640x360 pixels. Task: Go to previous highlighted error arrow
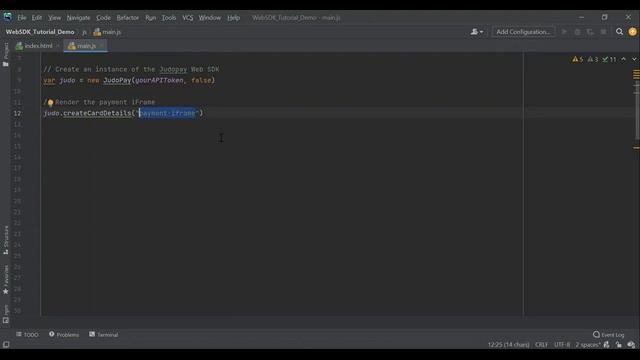click(x=623, y=60)
